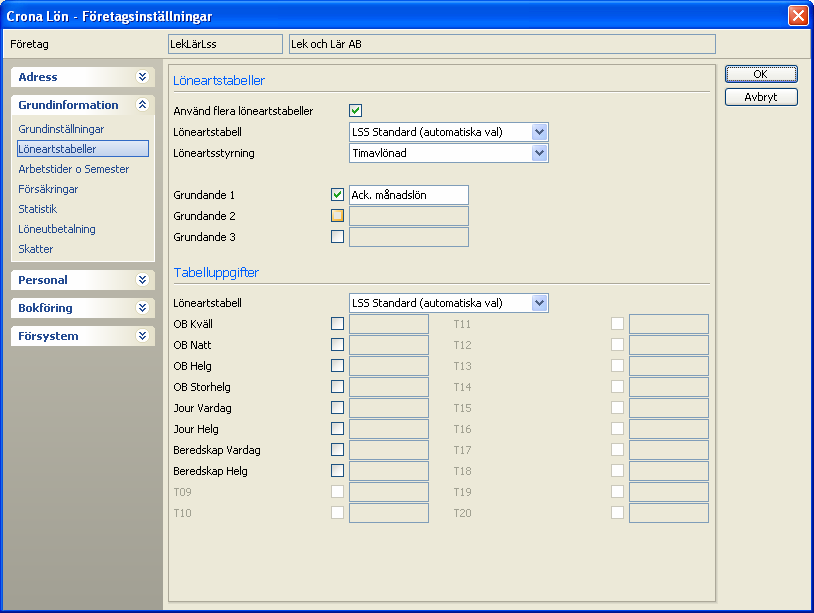Select Löneartstabeller in the sidebar
The image size is (814, 613).
83,149
